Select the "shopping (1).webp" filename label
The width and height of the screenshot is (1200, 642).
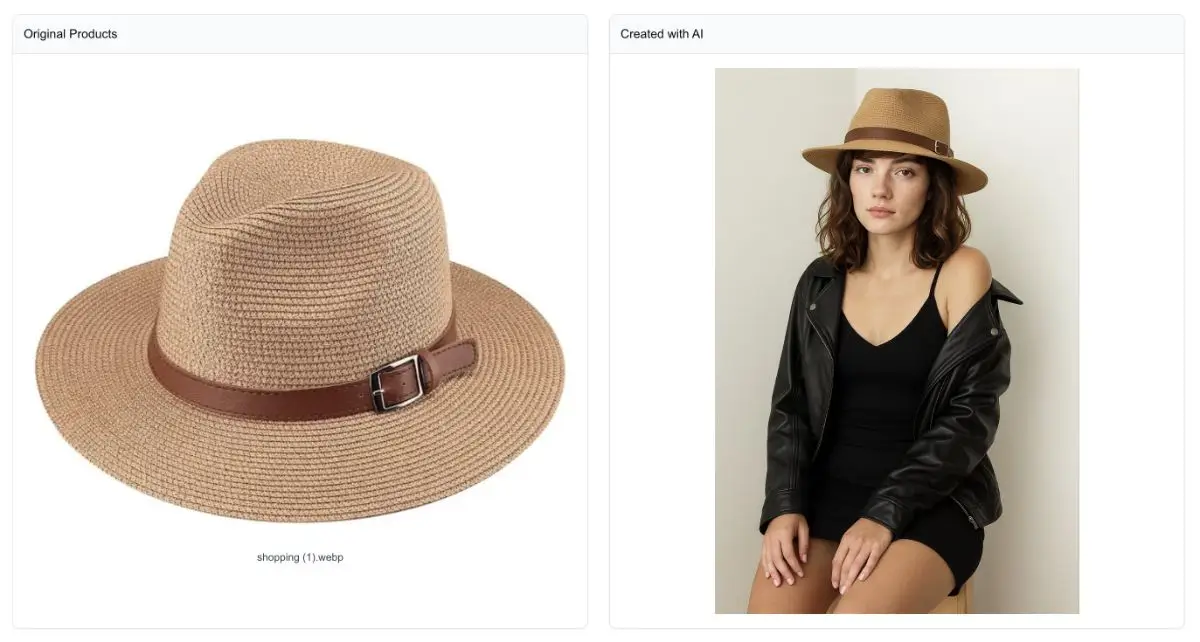tap(300, 557)
